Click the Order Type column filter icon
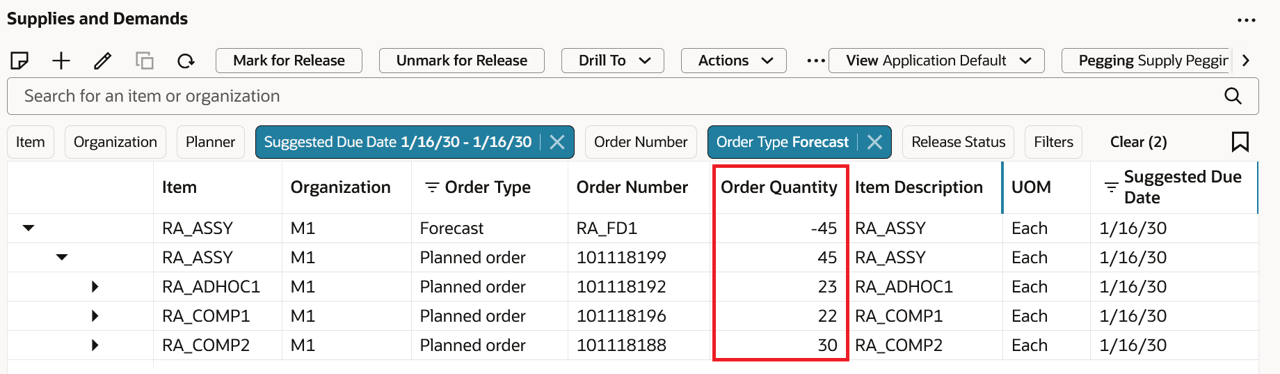This screenshot has width=1280, height=374. 432,187
